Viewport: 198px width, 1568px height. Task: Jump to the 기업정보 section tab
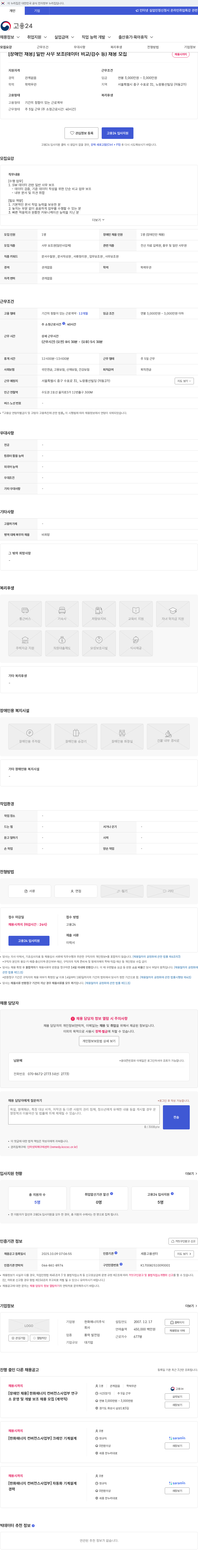tap(190, 47)
